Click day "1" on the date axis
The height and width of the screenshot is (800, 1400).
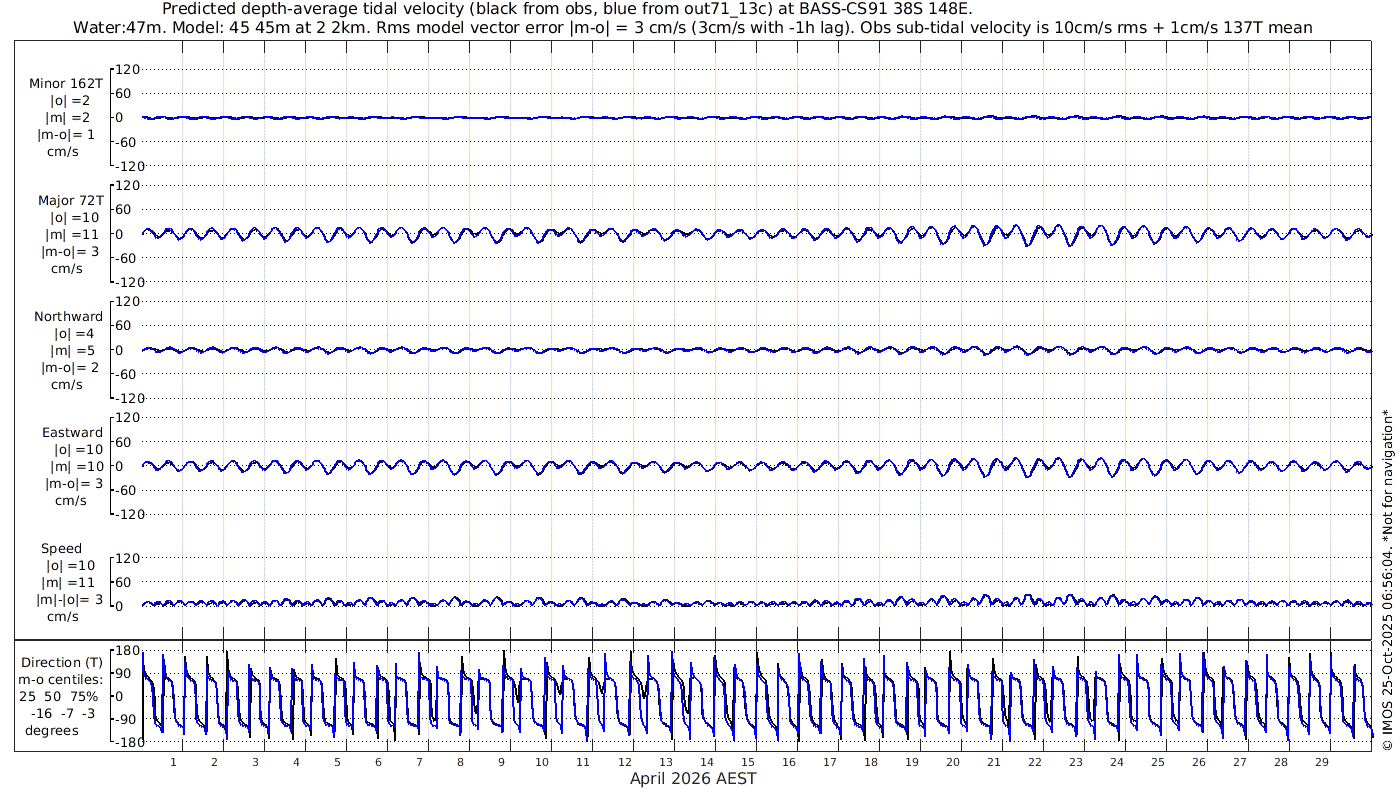[173, 762]
